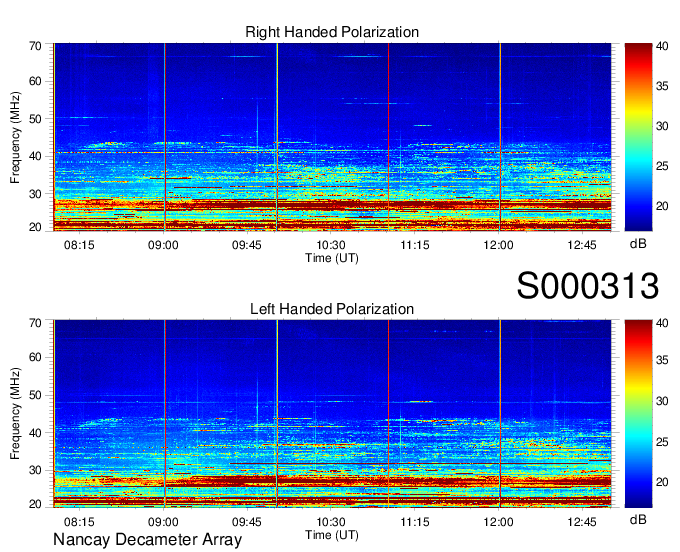This screenshot has width=680, height=552.
Task: Click the 20 label on Left Handed color bar
Action: point(662,482)
